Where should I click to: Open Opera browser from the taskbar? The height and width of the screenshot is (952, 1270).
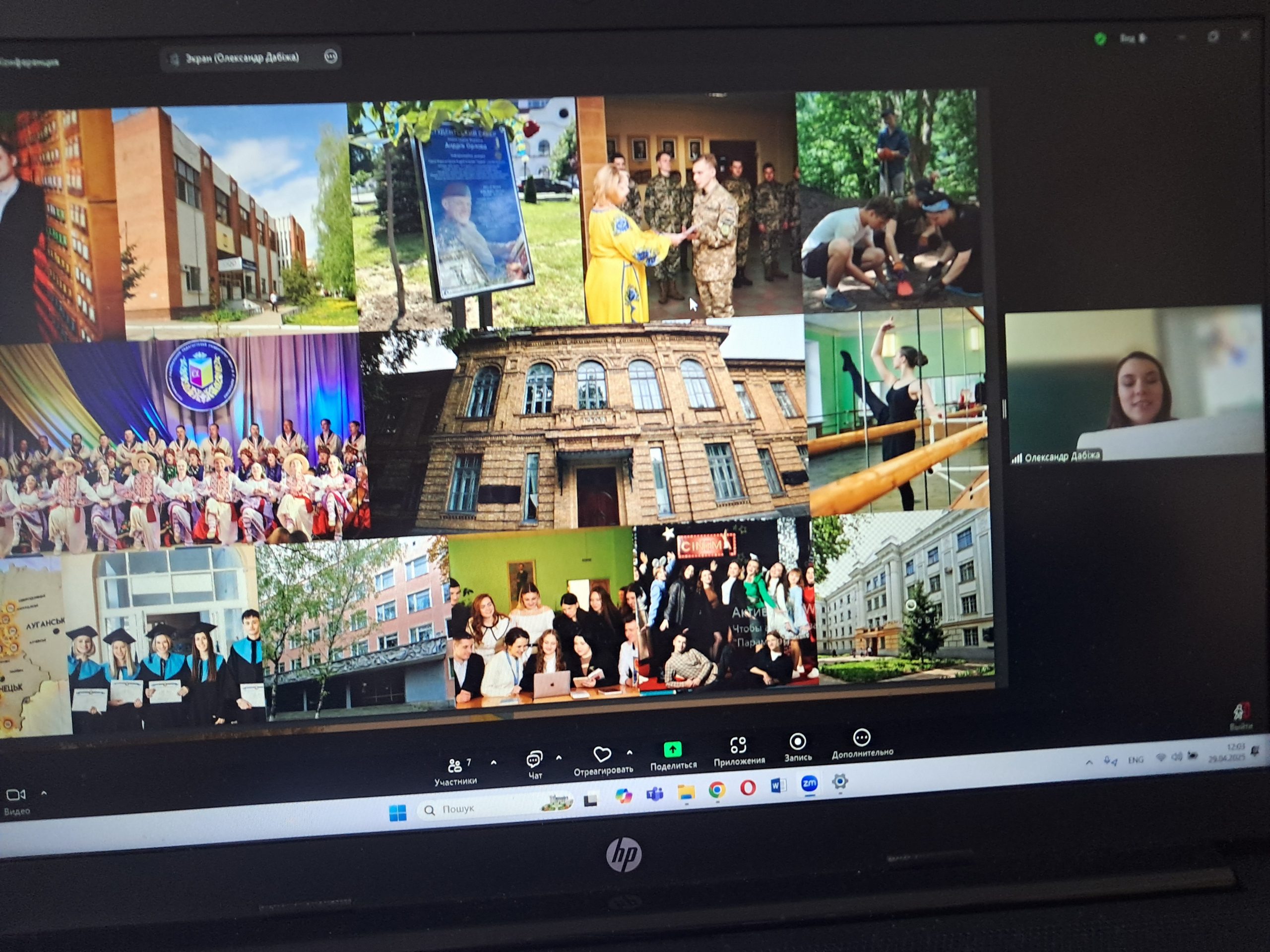tap(747, 788)
